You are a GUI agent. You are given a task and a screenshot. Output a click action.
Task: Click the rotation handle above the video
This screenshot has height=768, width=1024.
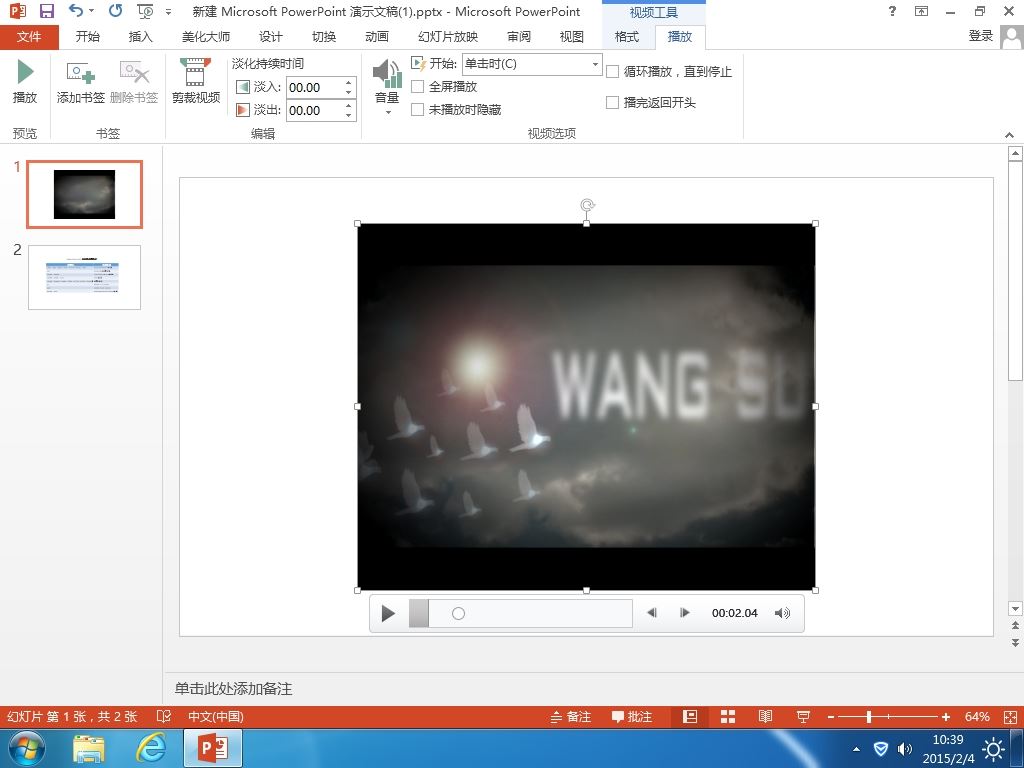coord(587,206)
